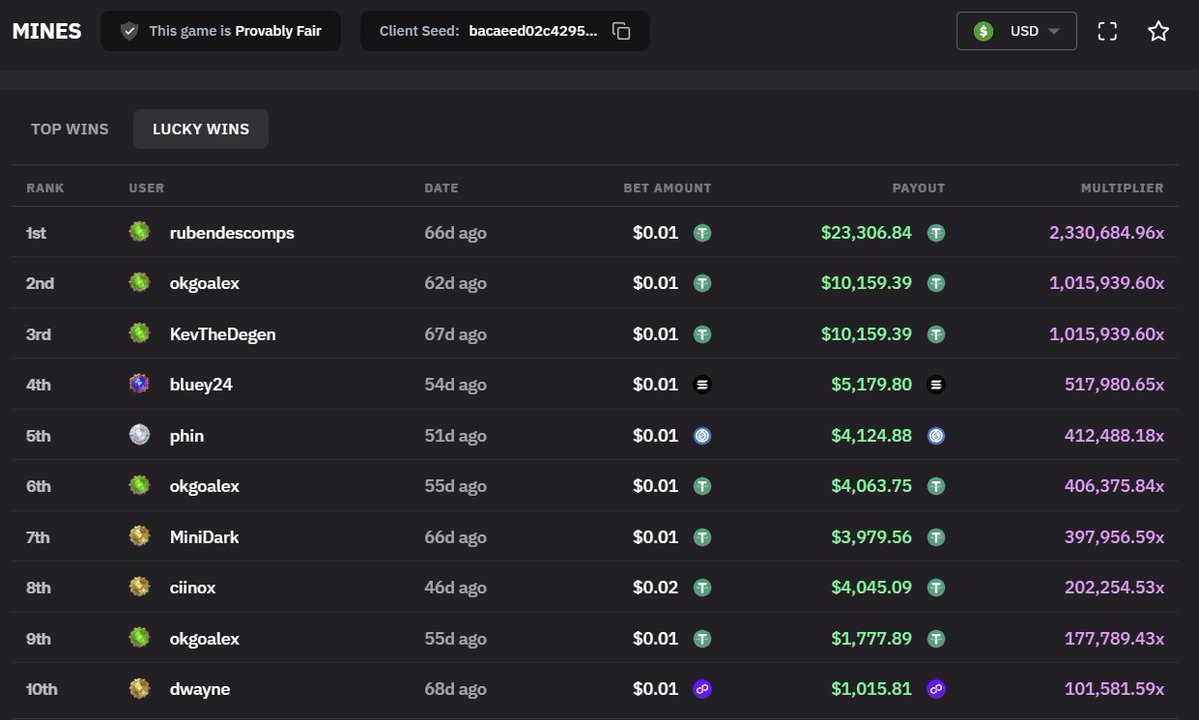Click the MINES game title

(x=47, y=31)
